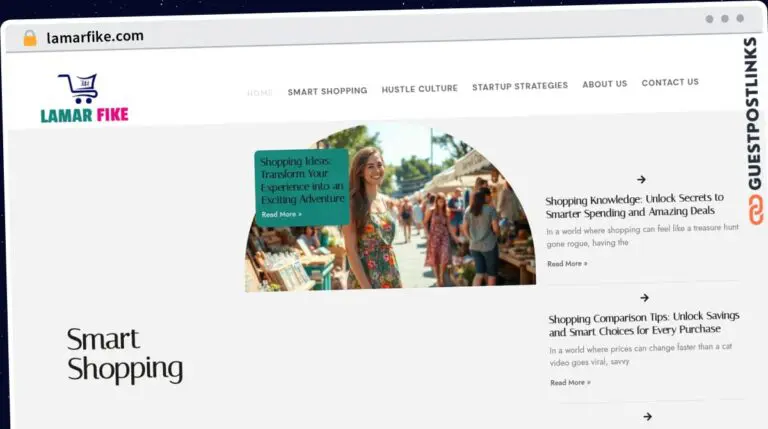Click Read More under Shopping Comparison Tips
This screenshot has height=429, width=768.
click(570, 382)
